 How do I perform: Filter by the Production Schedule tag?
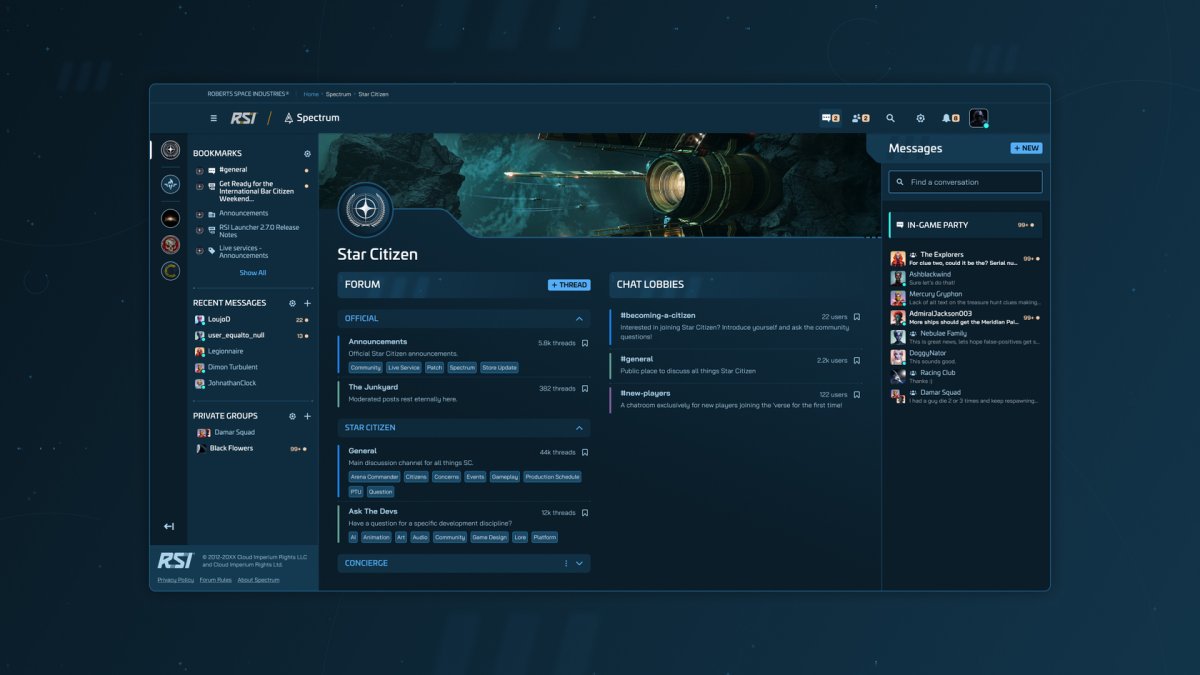pyautogui.click(x=553, y=477)
